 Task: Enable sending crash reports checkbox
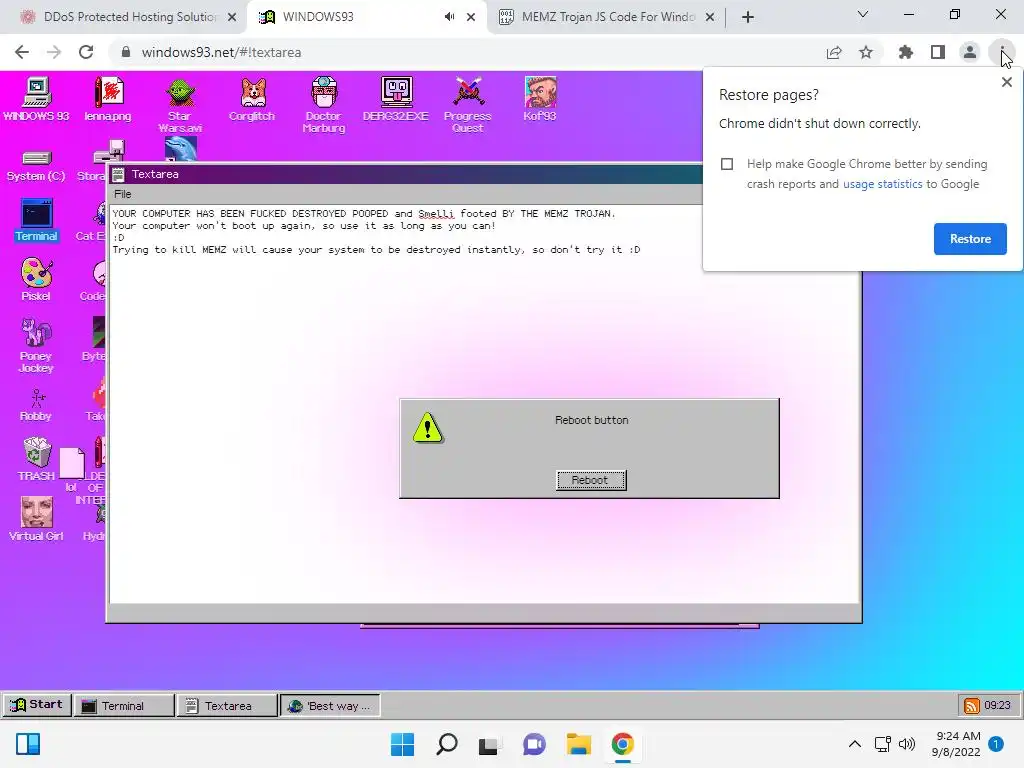[x=727, y=164]
